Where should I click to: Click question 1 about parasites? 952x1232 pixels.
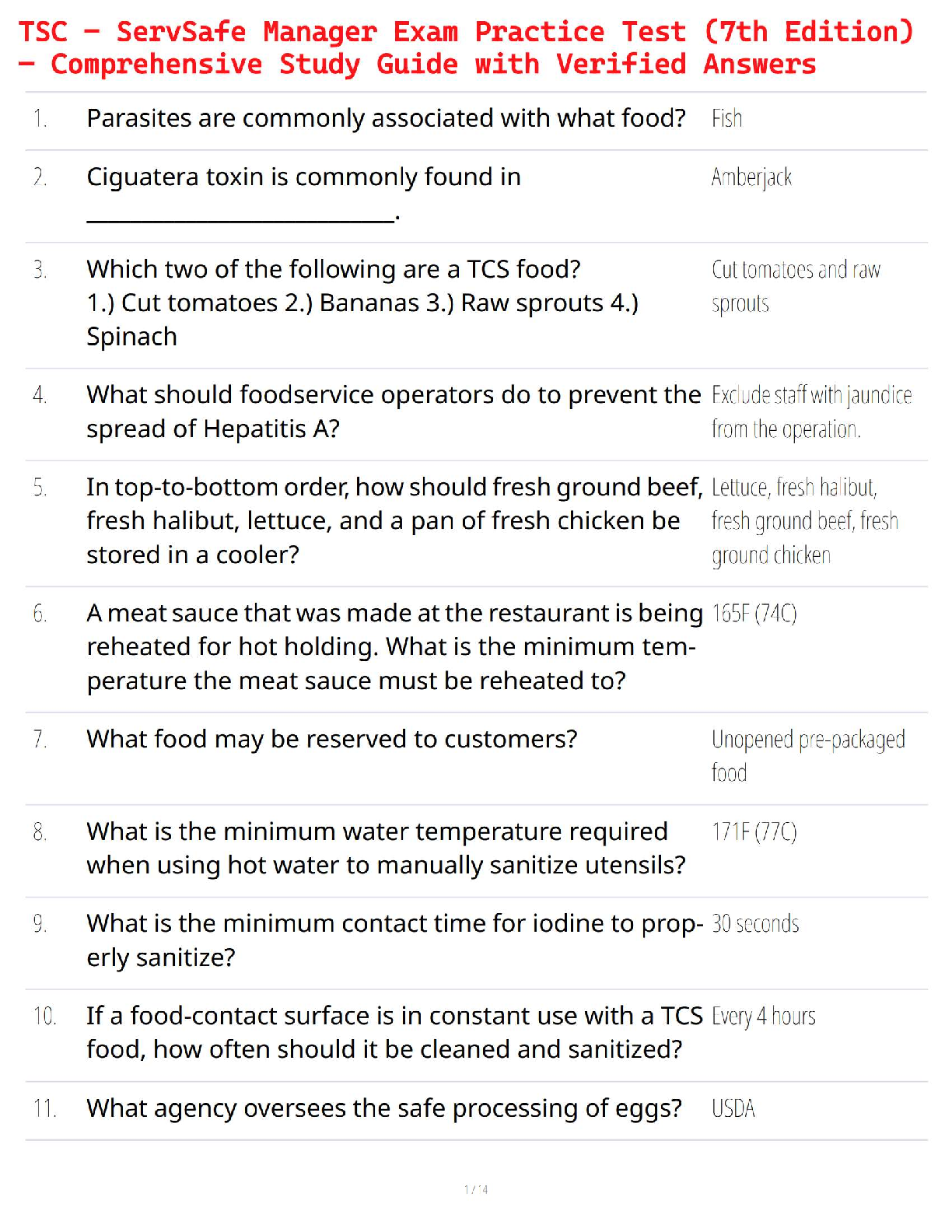point(386,118)
